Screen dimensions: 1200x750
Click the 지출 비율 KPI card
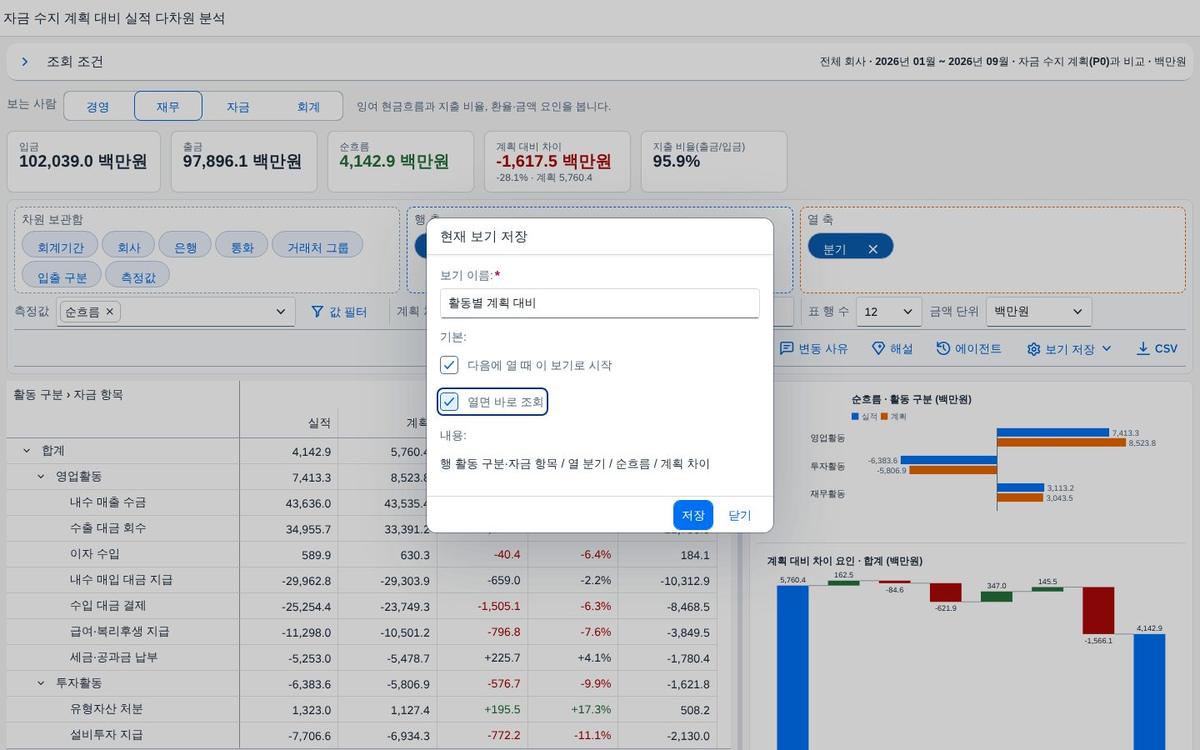[714, 161]
